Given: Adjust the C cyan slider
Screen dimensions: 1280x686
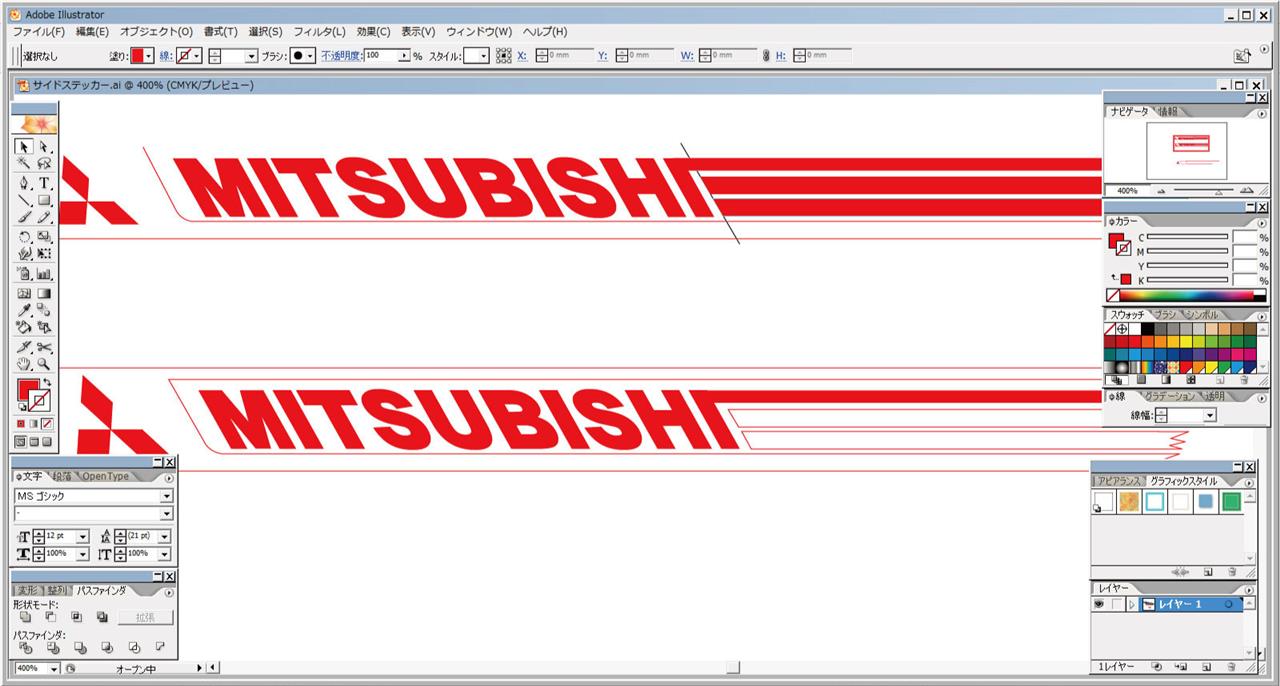Looking at the screenshot, I should pos(1187,238).
